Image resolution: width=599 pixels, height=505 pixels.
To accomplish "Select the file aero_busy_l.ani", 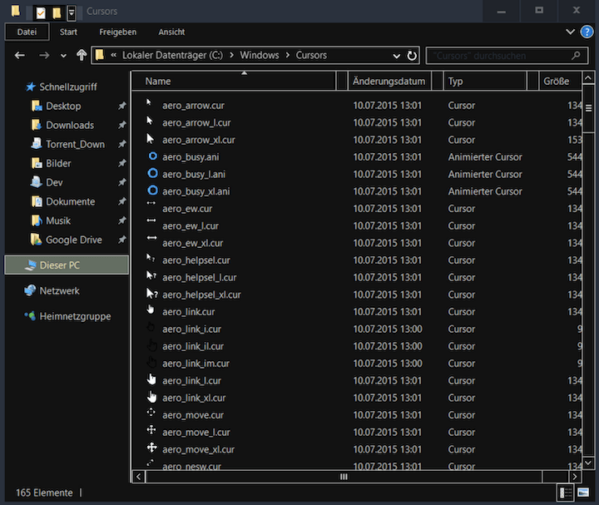I will click(194, 174).
